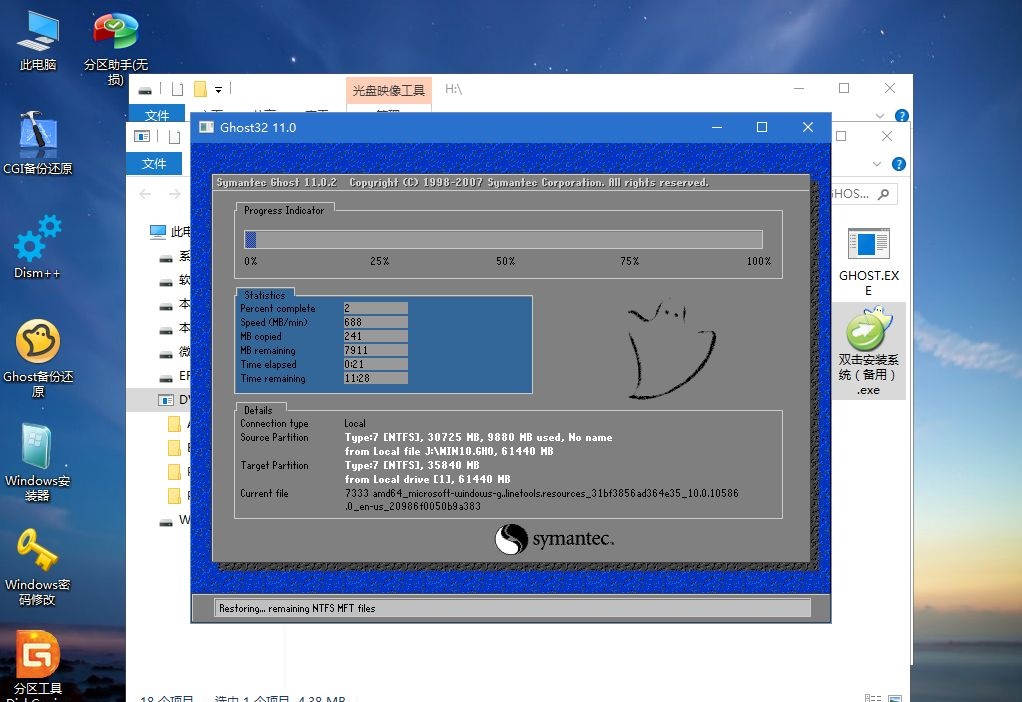Click the Symantec Ghost 11.0.2 copyright header
The image size is (1022, 702).
tap(462, 183)
